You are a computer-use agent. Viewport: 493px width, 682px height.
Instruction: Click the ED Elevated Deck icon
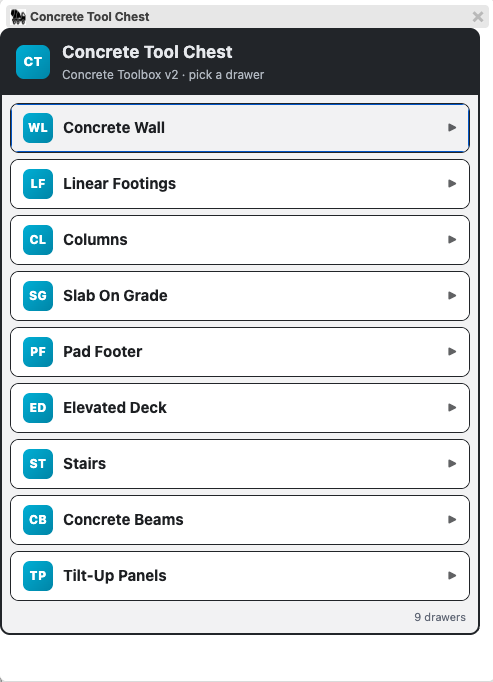point(38,408)
